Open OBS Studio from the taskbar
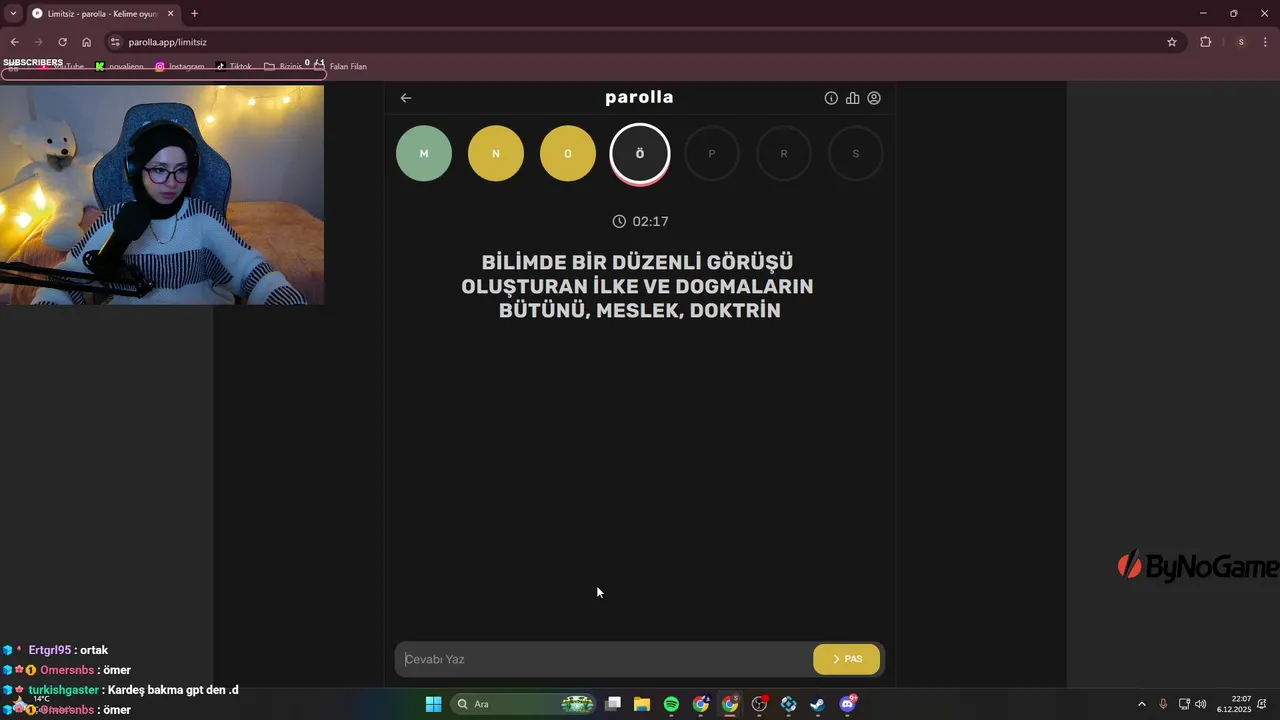 (760, 704)
